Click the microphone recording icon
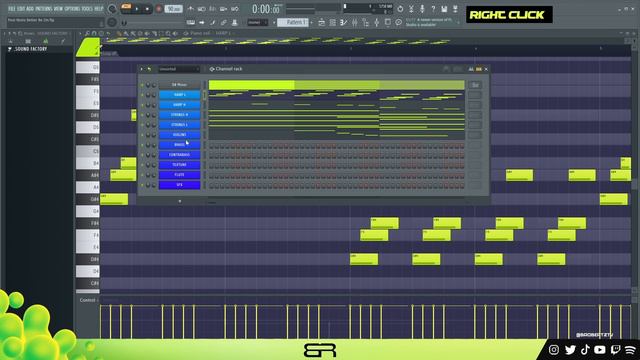Screen dimensions: 640x360 pos(422,9)
